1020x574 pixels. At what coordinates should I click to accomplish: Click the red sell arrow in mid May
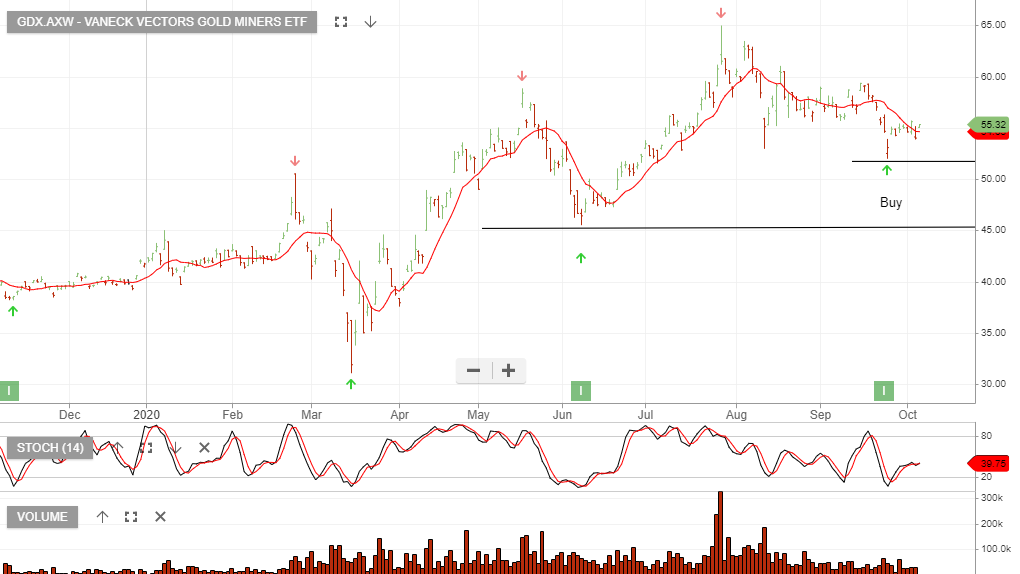pos(522,76)
